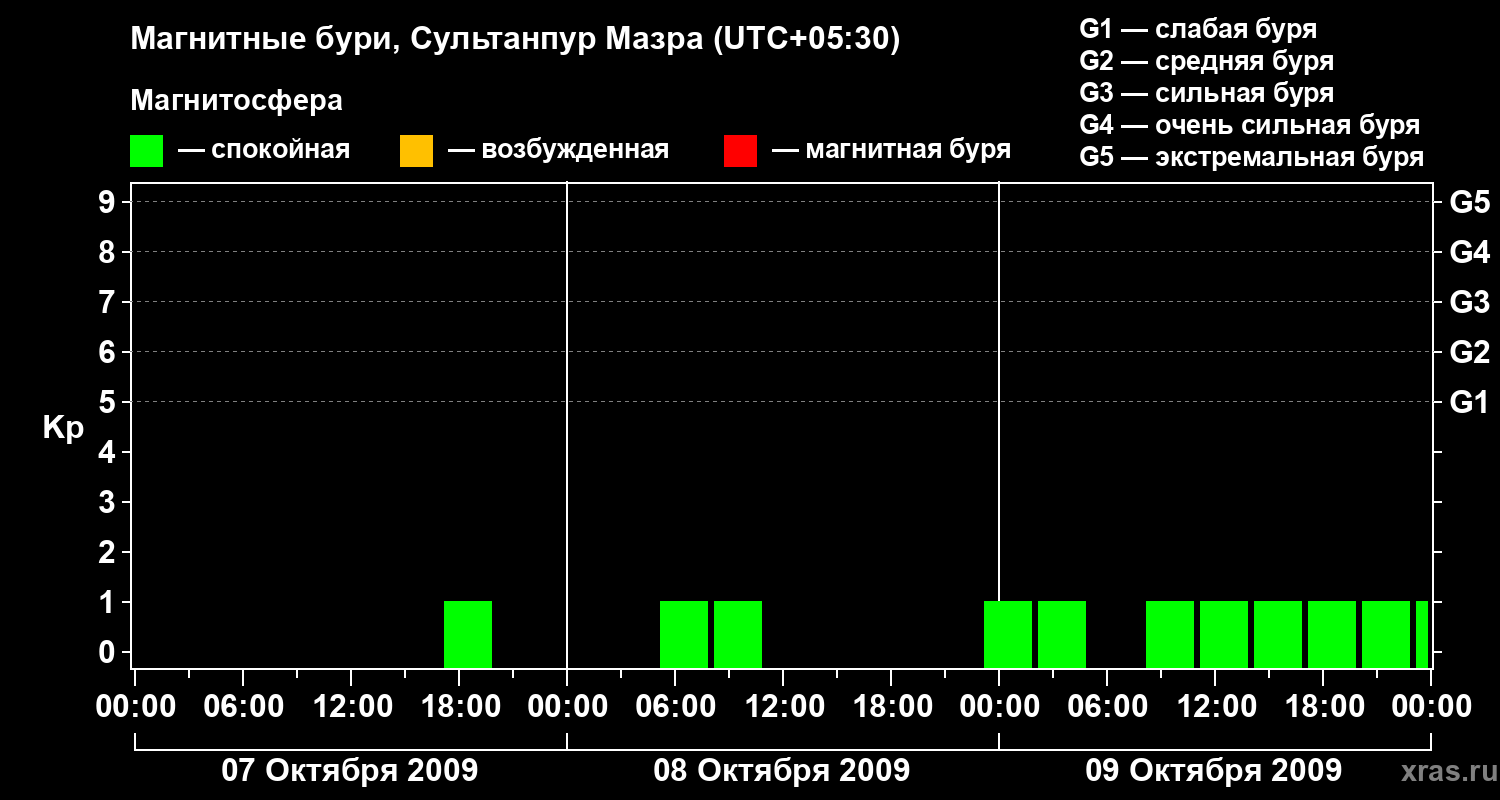This screenshot has width=1500, height=800.
Task: Click the 'G3 — сильная буря' legend line
Action: tap(1206, 93)
